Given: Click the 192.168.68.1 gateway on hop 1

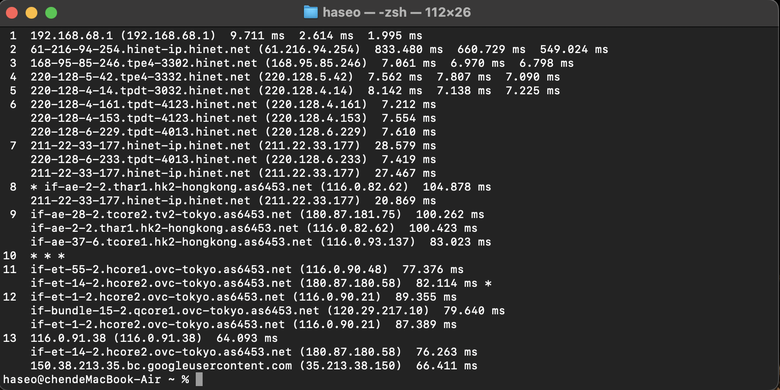Looking at the screenshot, I should tap(72, 36).
